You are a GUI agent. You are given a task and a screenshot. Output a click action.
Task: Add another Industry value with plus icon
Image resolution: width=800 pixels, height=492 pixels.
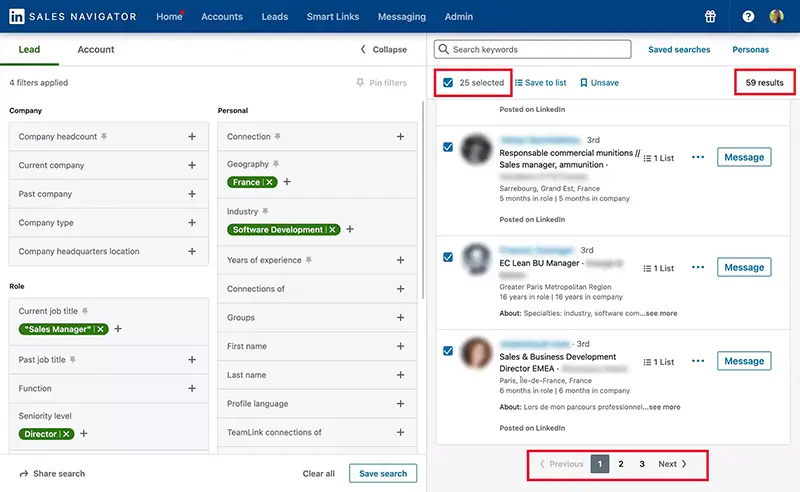click(x=350, y=229)
